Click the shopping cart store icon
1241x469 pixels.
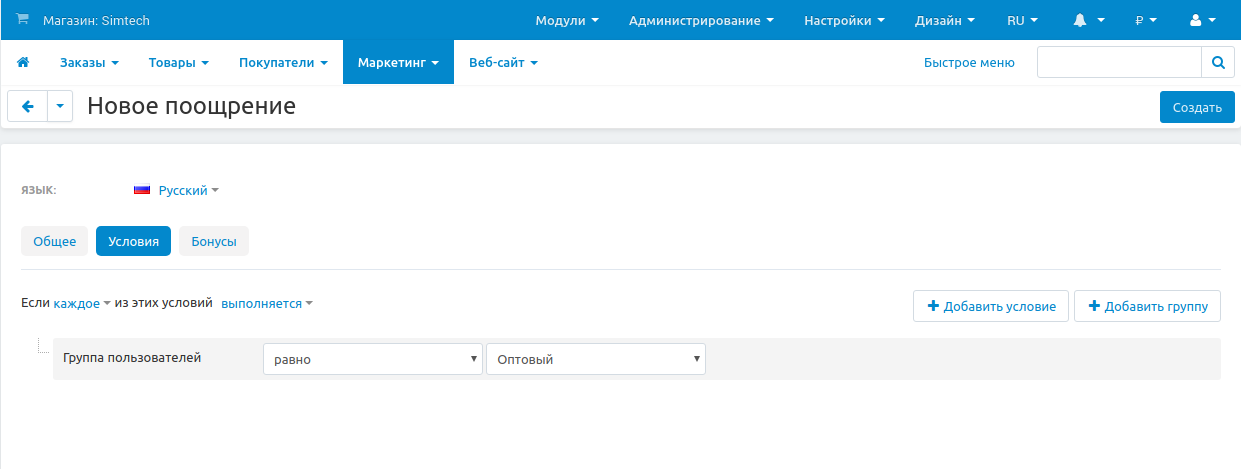23,20
